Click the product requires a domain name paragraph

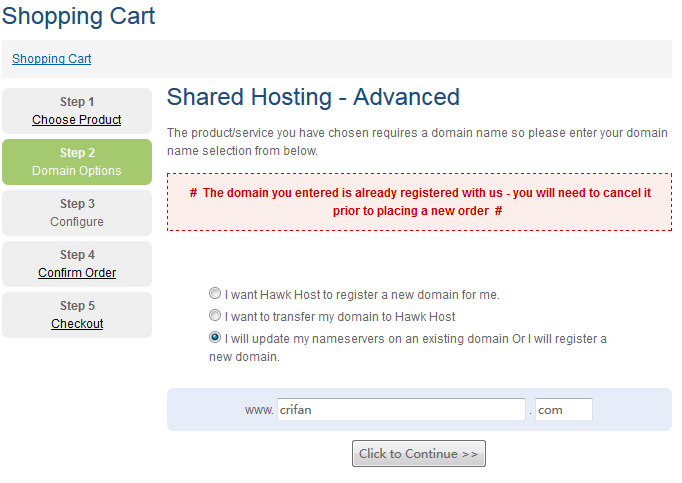tap(417, 141)
